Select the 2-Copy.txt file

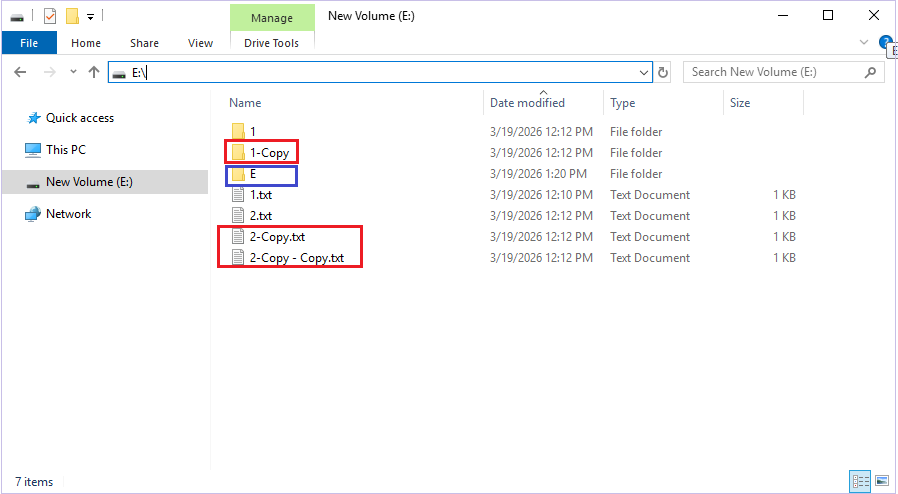click(277, 237)
